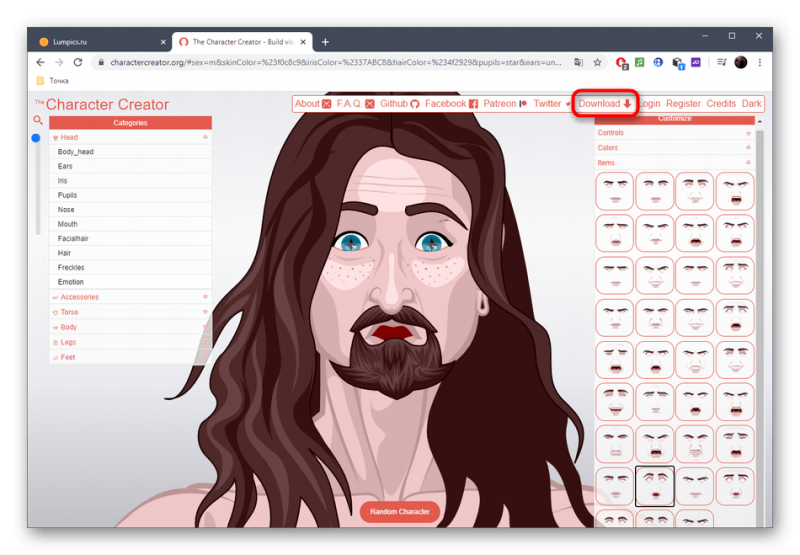Open the About link

[x=313, y=104]
